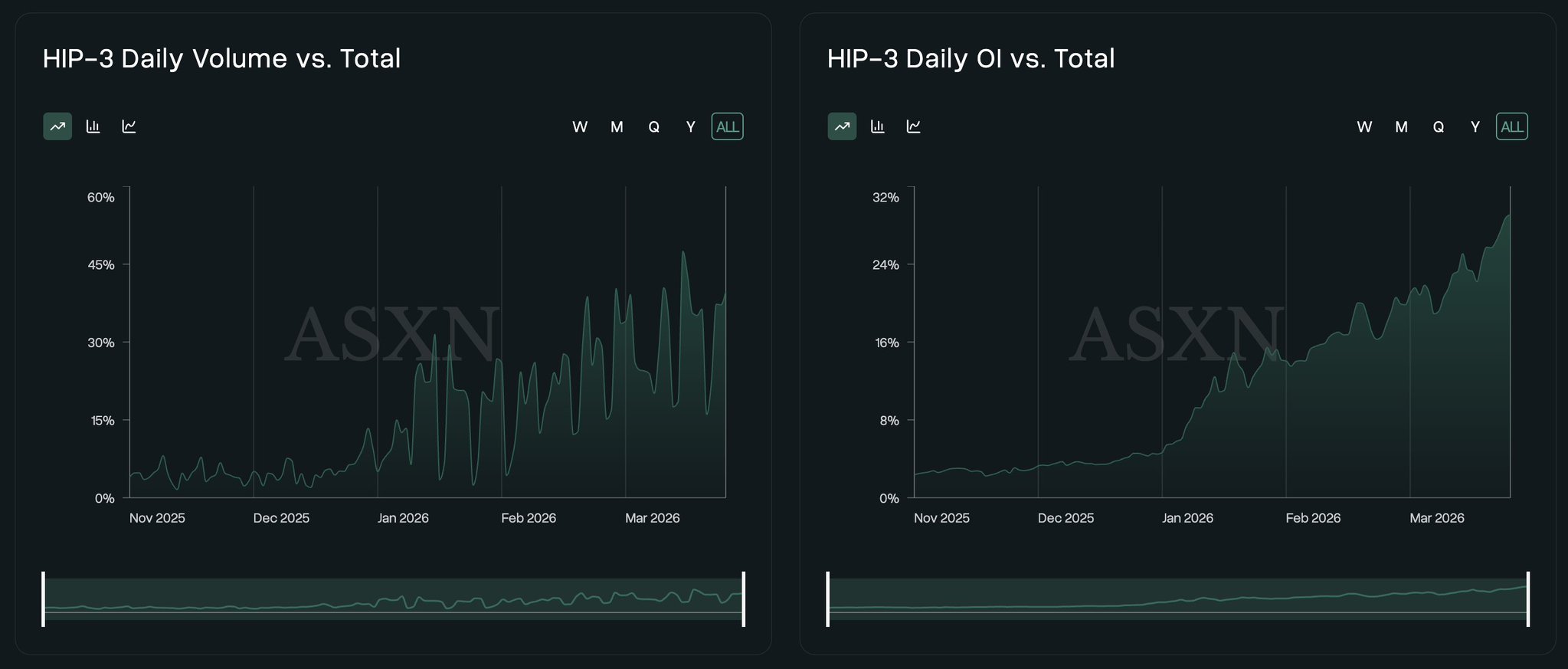Set Volume chart range to M

coord(617,127)
